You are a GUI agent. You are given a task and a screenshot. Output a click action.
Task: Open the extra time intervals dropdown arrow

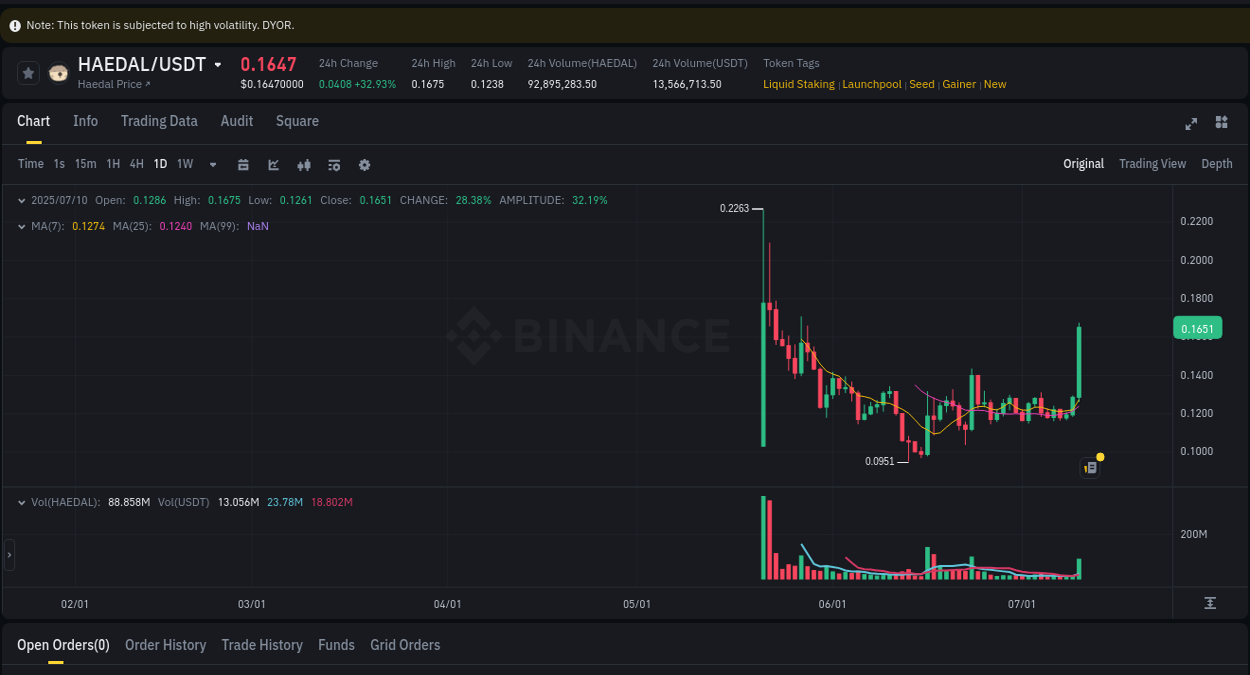pyautogui.click(x=212, y=164)
